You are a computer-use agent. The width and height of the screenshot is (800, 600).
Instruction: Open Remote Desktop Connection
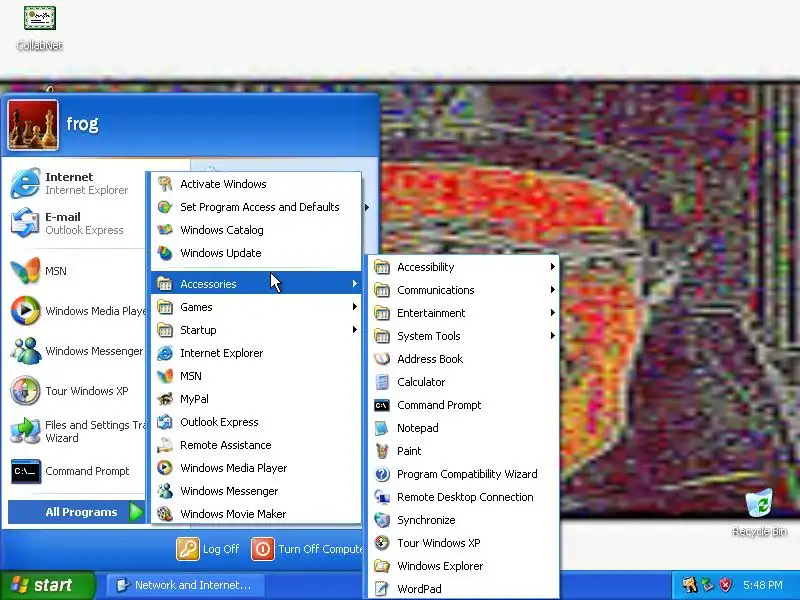coord(463,497)
